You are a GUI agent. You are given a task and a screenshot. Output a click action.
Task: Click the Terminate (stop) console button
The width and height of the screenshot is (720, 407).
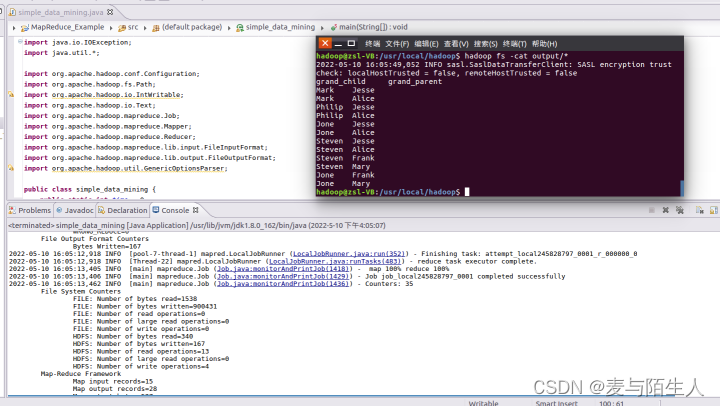point(651,210)
